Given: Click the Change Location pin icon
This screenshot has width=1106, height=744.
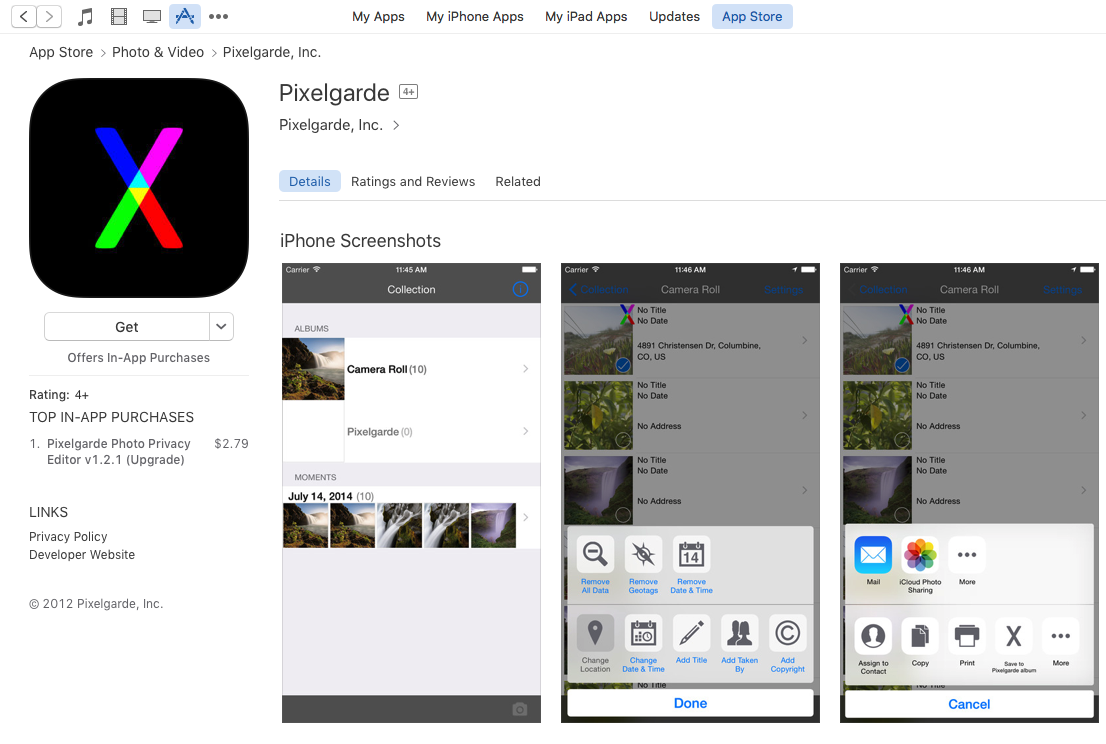Looking at the screenshot, I should 595,633.
